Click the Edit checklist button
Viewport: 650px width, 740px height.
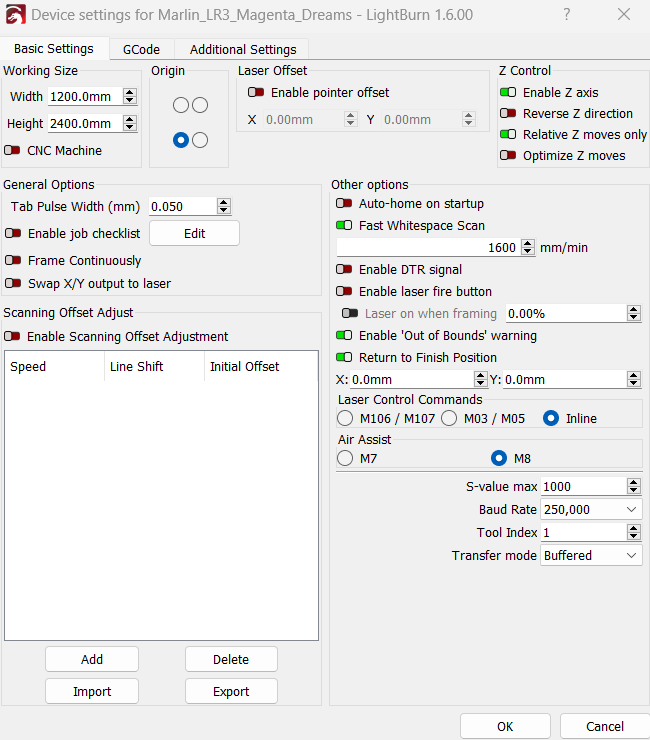(x=194, y=233)
